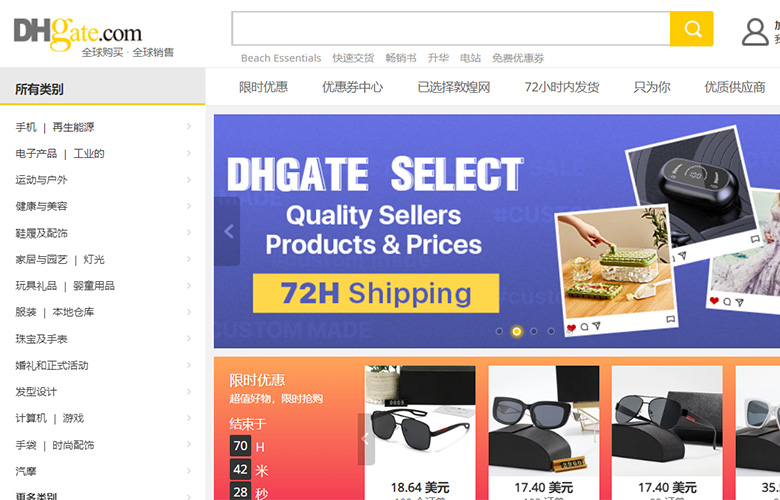
Task: Click comment bubble icon under ice tray photo
Action: pos(585,327)
